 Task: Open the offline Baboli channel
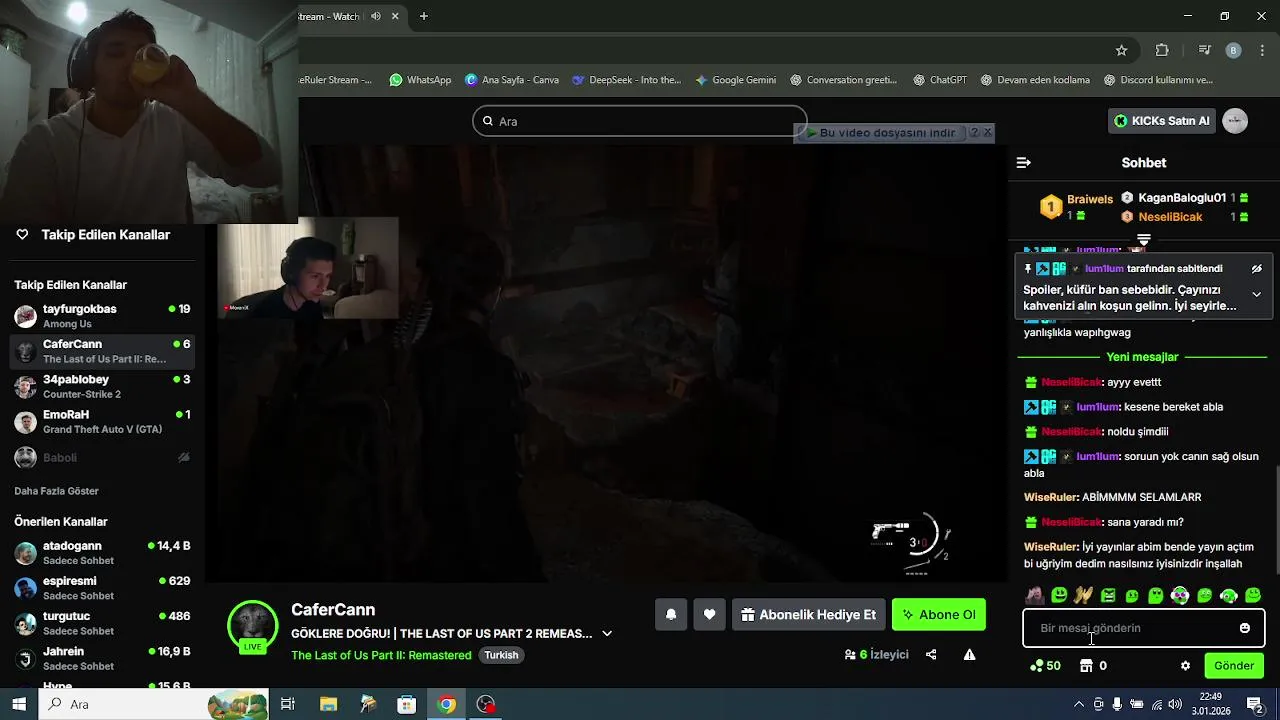pyautogui.click(x=102, y=457)
